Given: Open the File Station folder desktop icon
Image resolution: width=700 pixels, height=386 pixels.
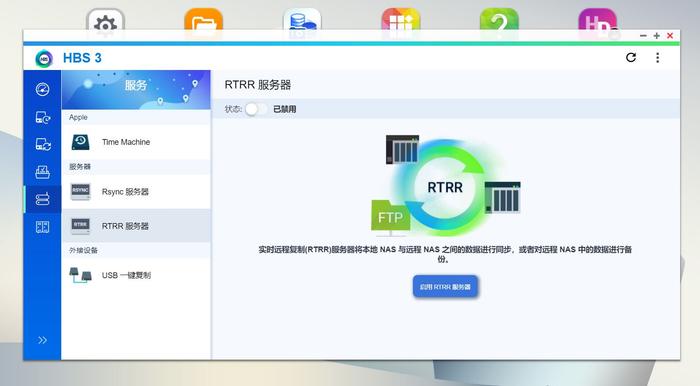Looking at the screenshot, I should pyautogui.click(x=204, y=21).
